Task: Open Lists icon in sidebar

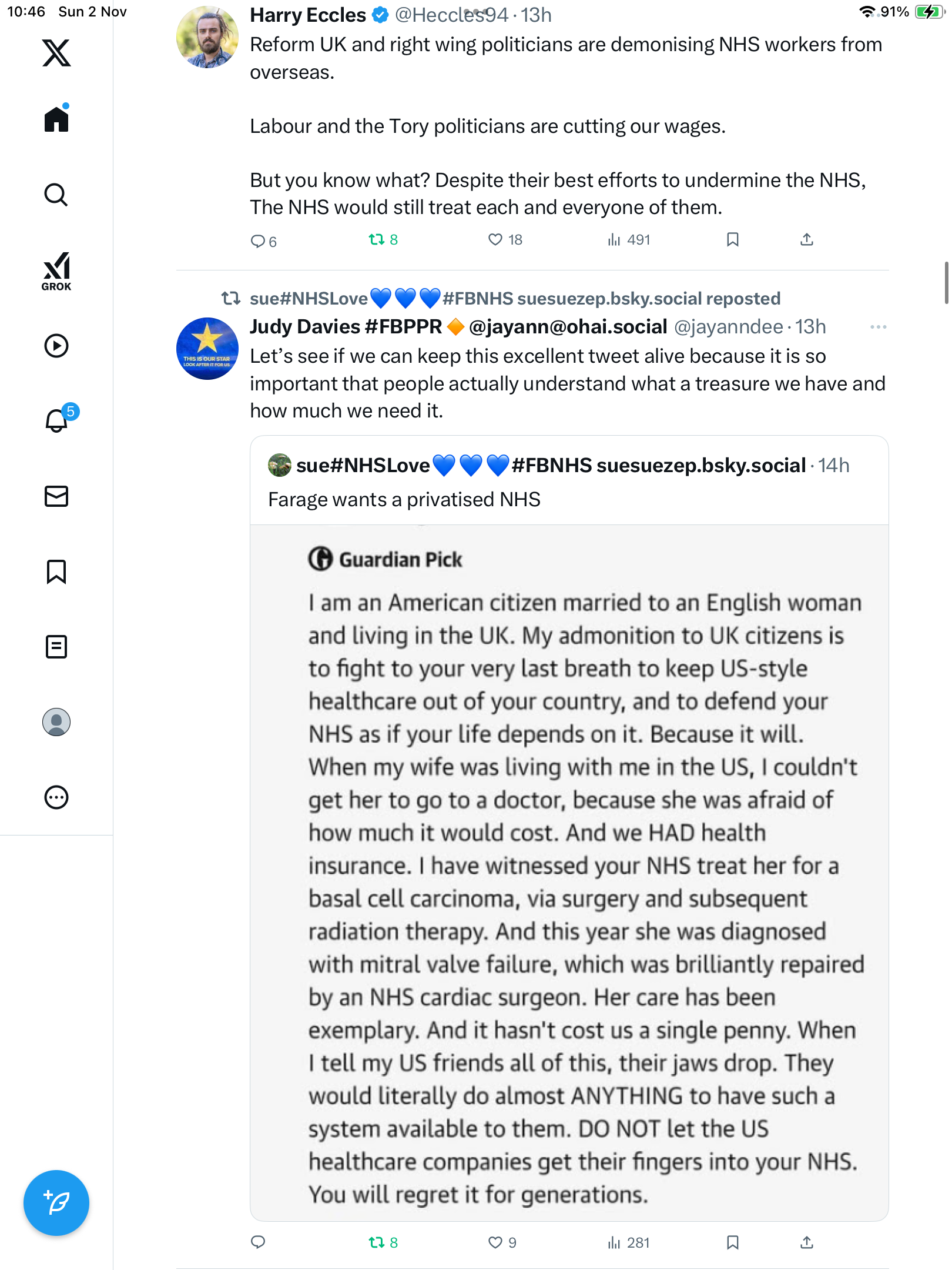Action: tap(56, 647)
